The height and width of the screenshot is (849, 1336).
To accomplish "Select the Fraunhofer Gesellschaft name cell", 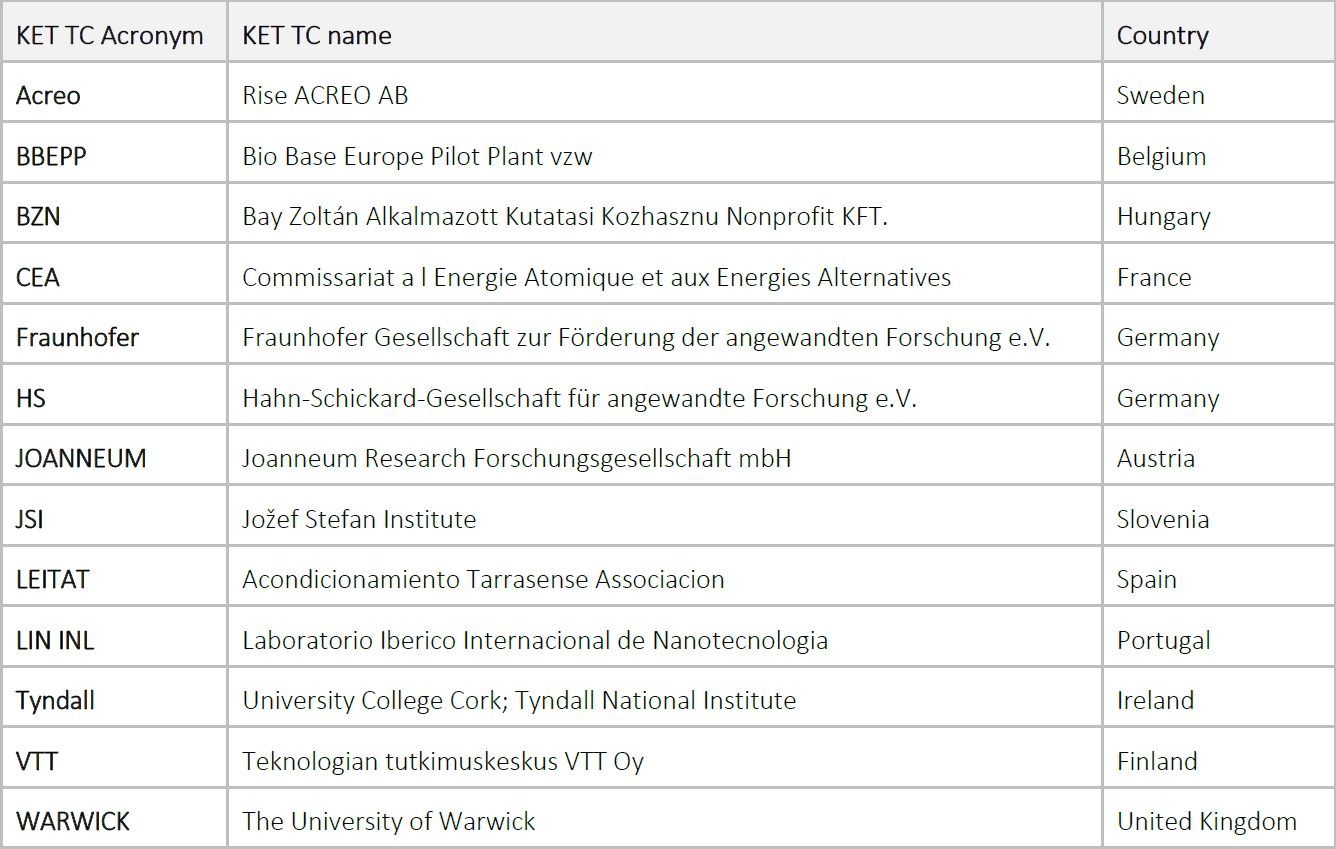I will [646, 338].
